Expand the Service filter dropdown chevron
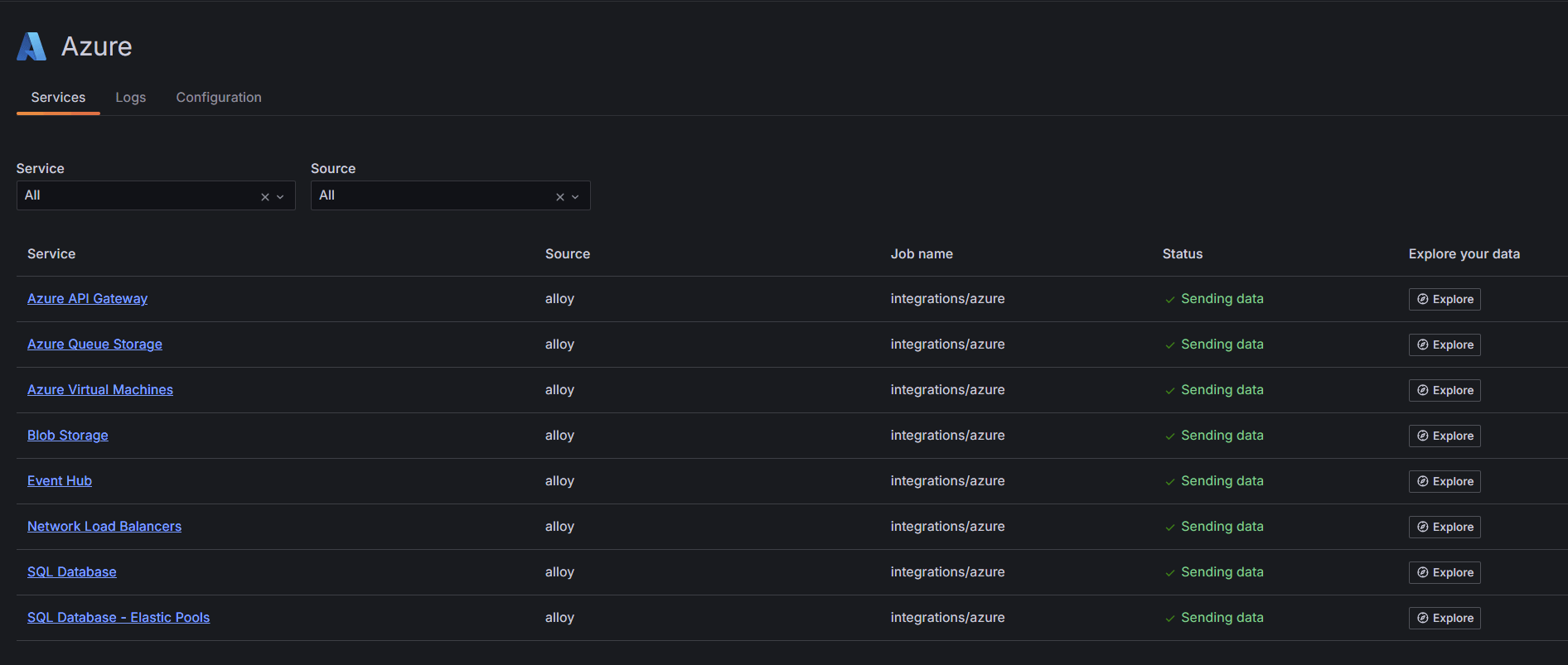 pos(280,197)
